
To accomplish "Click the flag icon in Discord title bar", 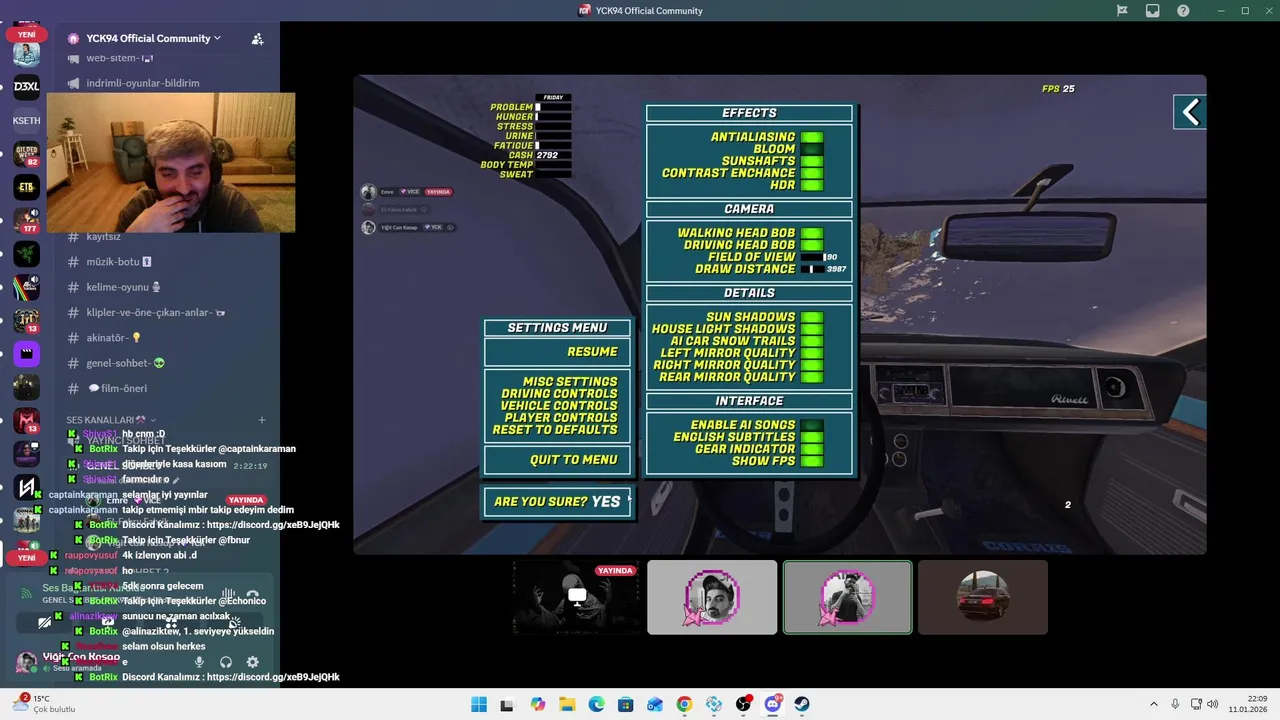I will (x=1122, y=11).
